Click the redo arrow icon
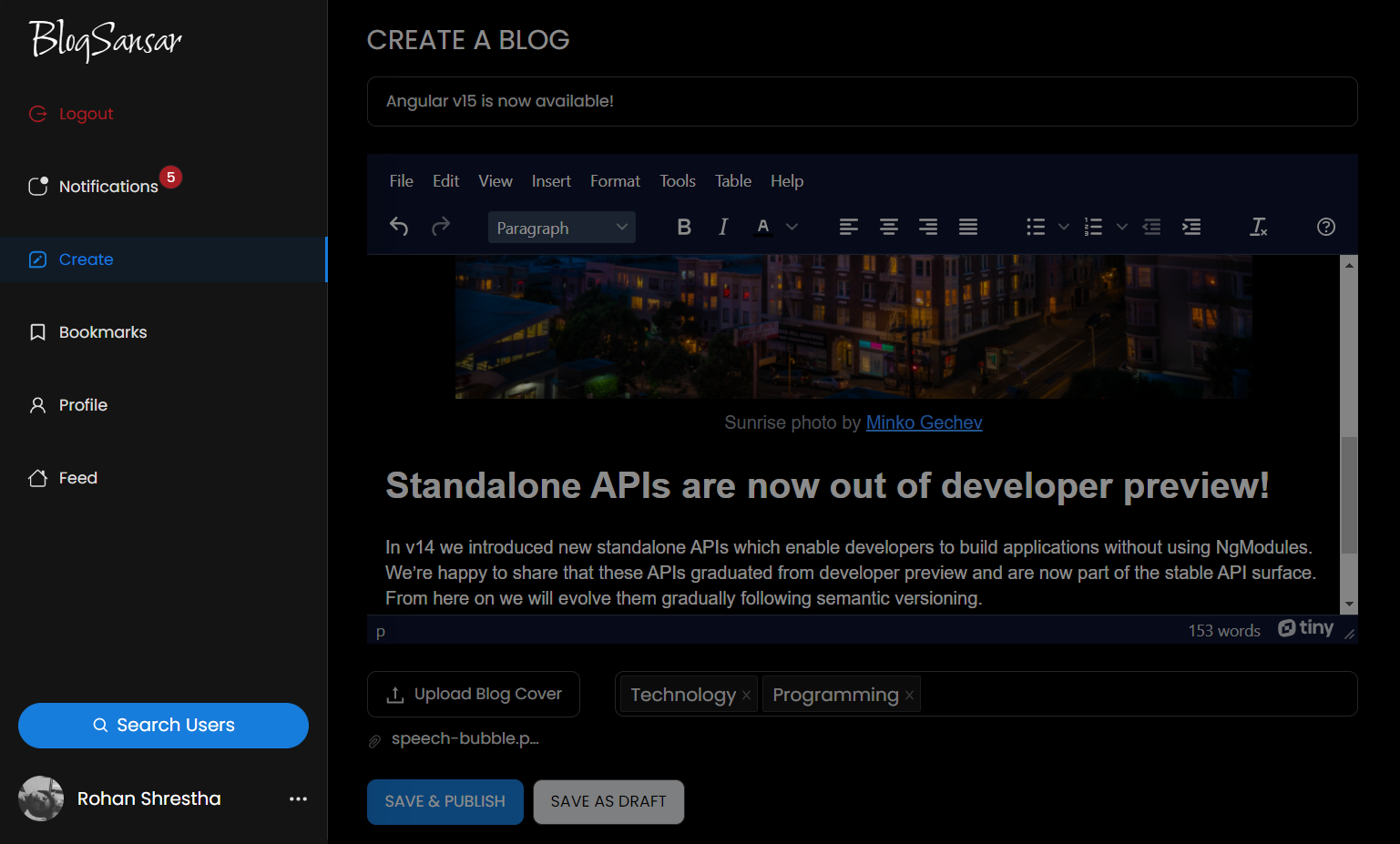 click(441, 227)
